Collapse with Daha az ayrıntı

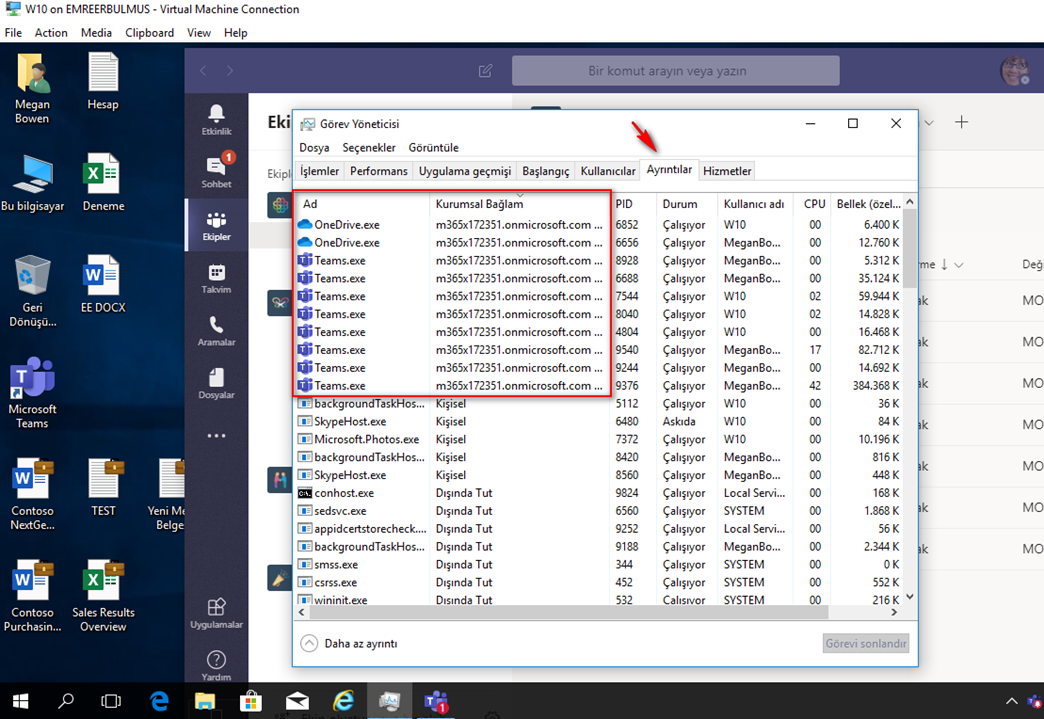click(349, 644)
